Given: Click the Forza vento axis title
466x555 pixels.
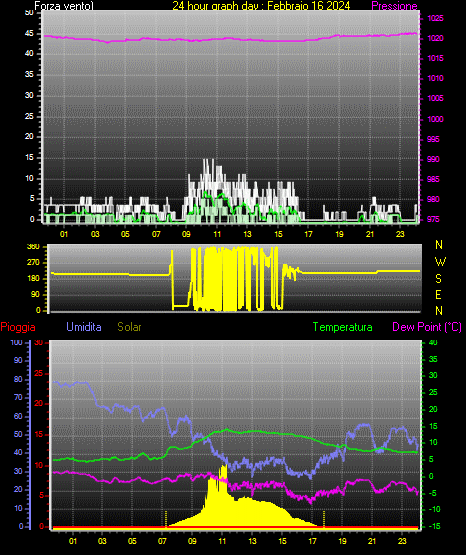Looking at the screenshot, I should 64,6.
